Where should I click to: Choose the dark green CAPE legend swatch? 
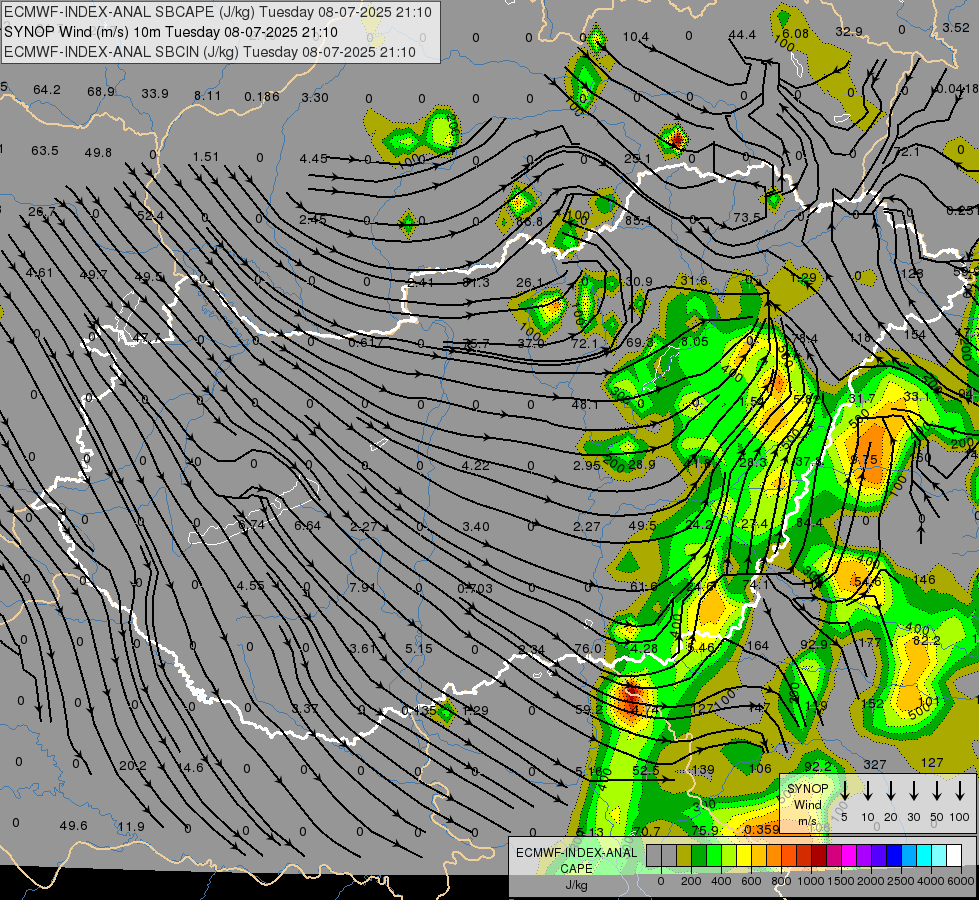[x=699, y=856]
